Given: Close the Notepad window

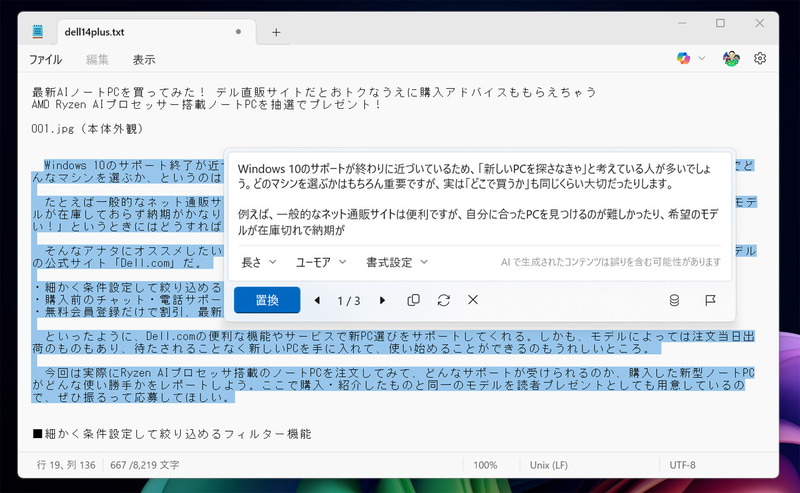Looking at the screenshot, I should click(760, 23).
